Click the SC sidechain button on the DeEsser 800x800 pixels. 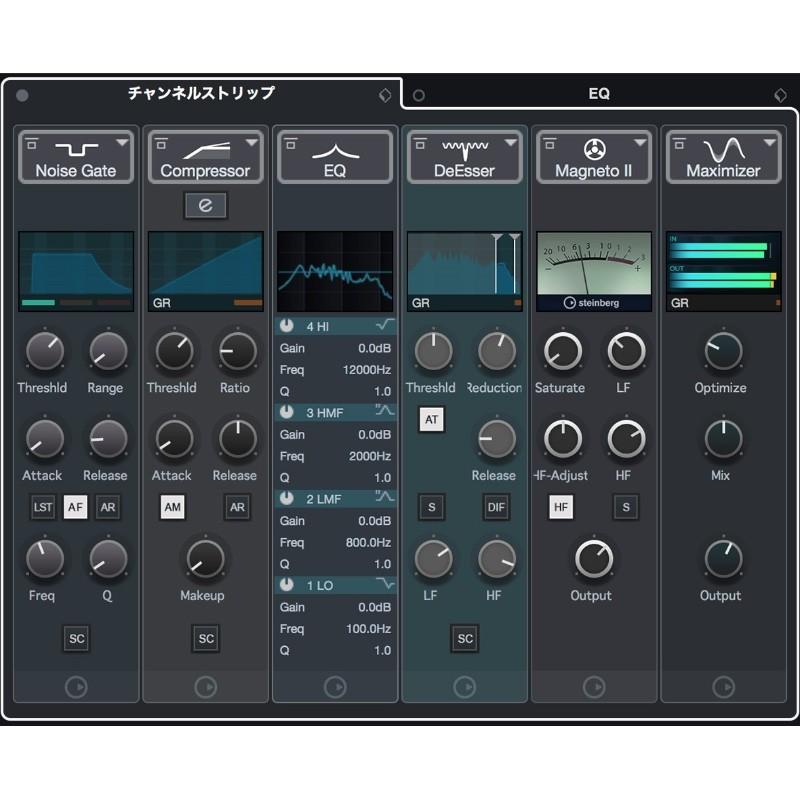tap(464, 638)
